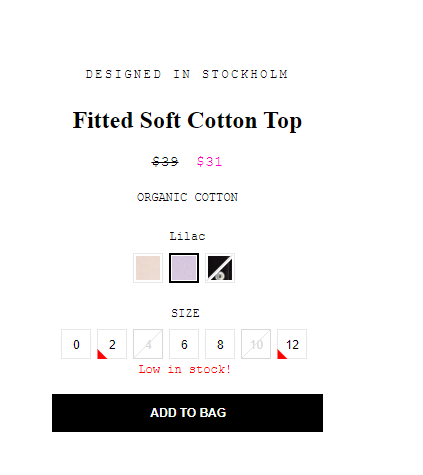423x475 pixels.
Task: Select size 2
Action: 112,344
